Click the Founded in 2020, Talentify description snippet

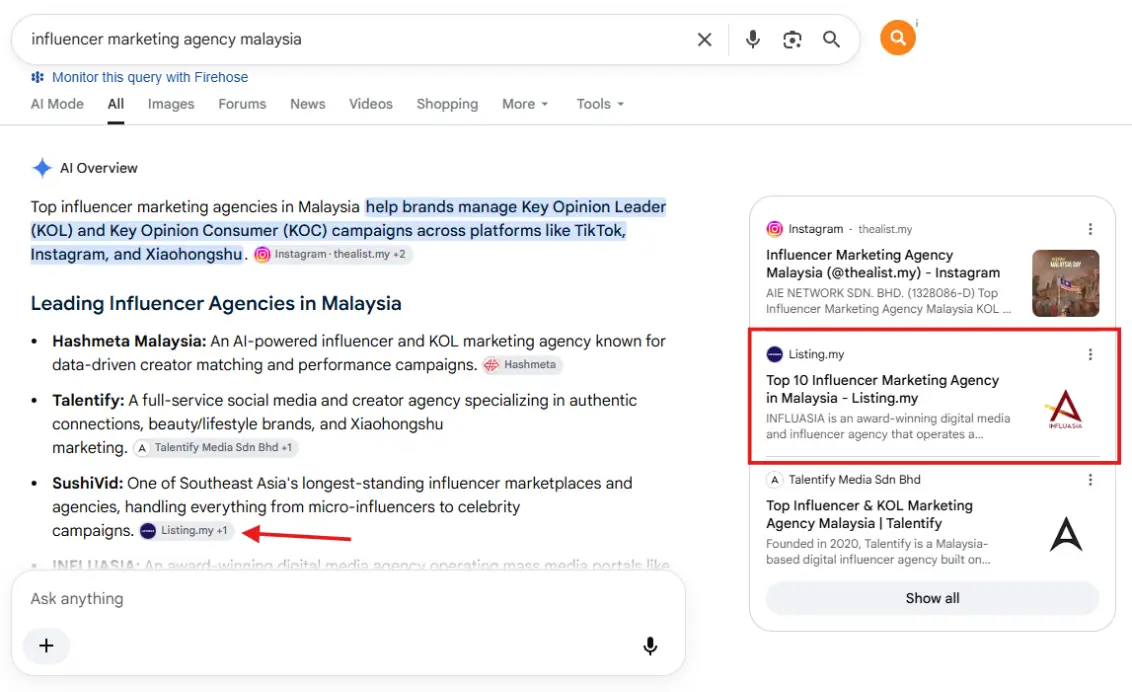878,551
